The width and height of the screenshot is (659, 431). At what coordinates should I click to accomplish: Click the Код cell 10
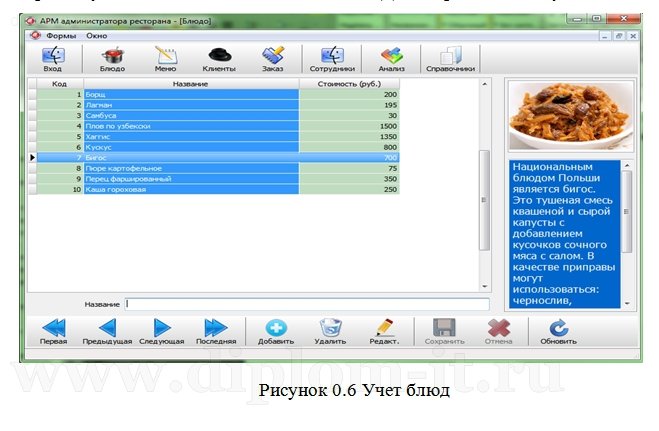(x=60, y=189)
